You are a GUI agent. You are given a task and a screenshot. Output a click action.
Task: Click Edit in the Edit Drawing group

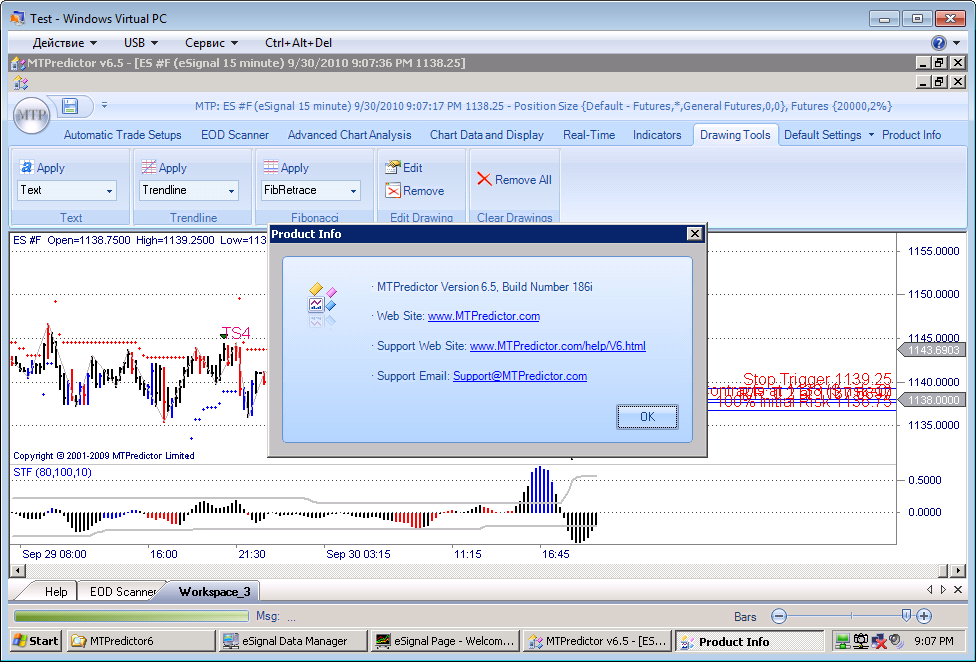pyautogui.click(x=404, y=168)
